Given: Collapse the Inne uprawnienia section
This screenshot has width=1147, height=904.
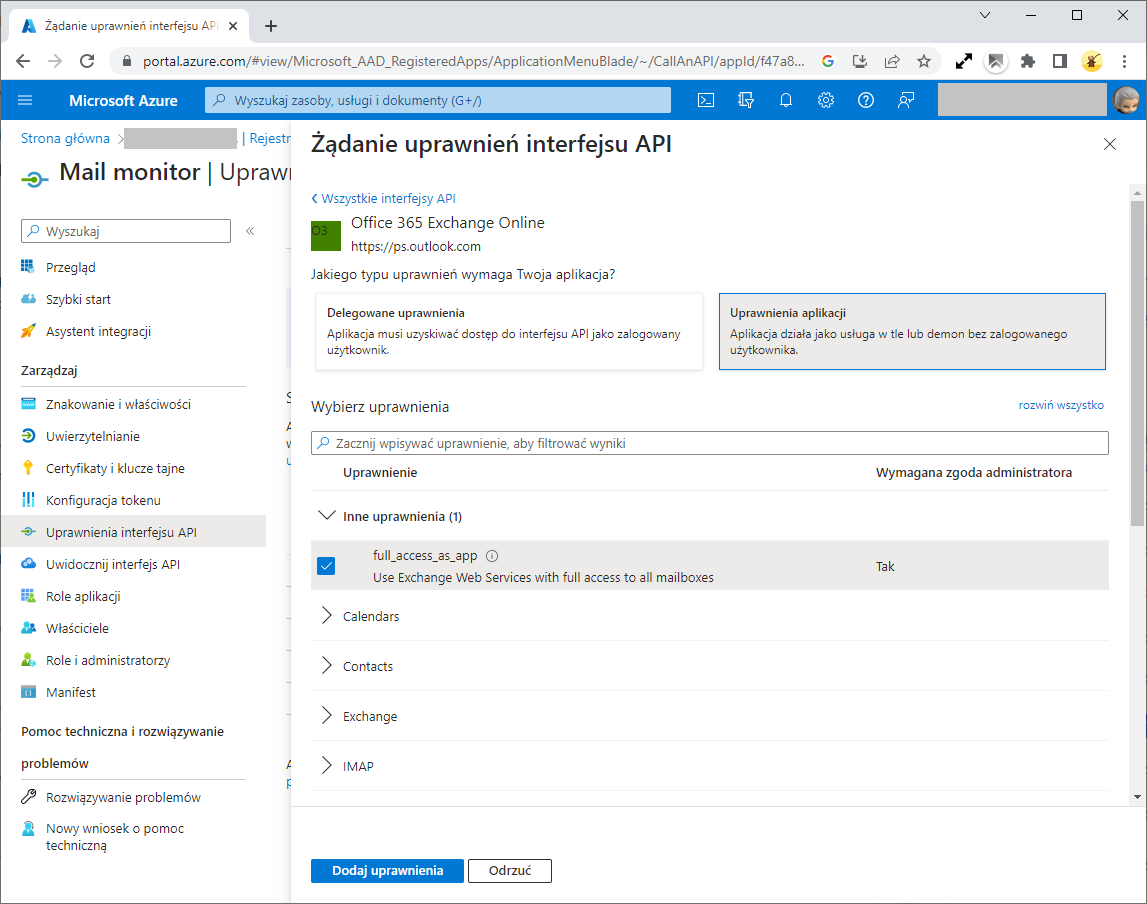Looking at the screenshot, I should (x=327, y=516).
